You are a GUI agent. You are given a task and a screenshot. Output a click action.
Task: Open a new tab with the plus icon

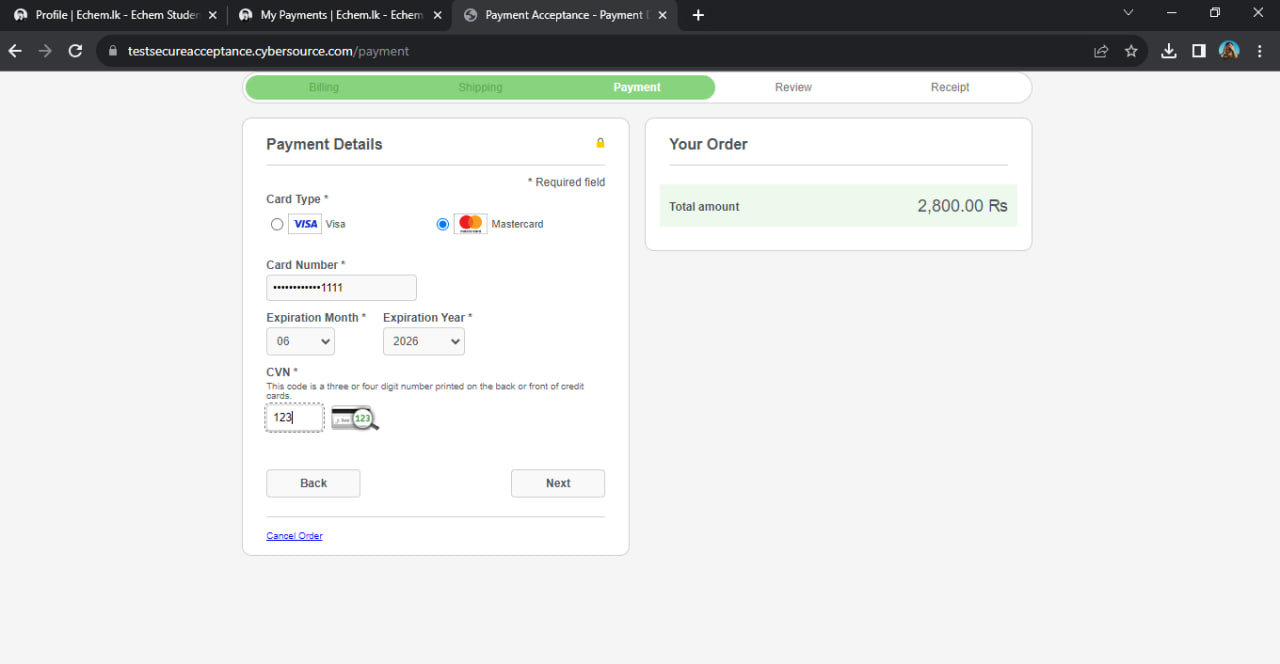(x=698, y=15)
